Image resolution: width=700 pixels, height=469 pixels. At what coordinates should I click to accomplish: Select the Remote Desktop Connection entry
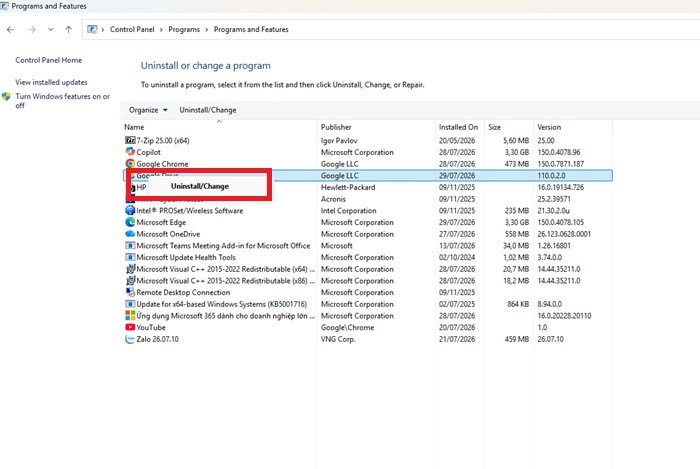(183, 292)
